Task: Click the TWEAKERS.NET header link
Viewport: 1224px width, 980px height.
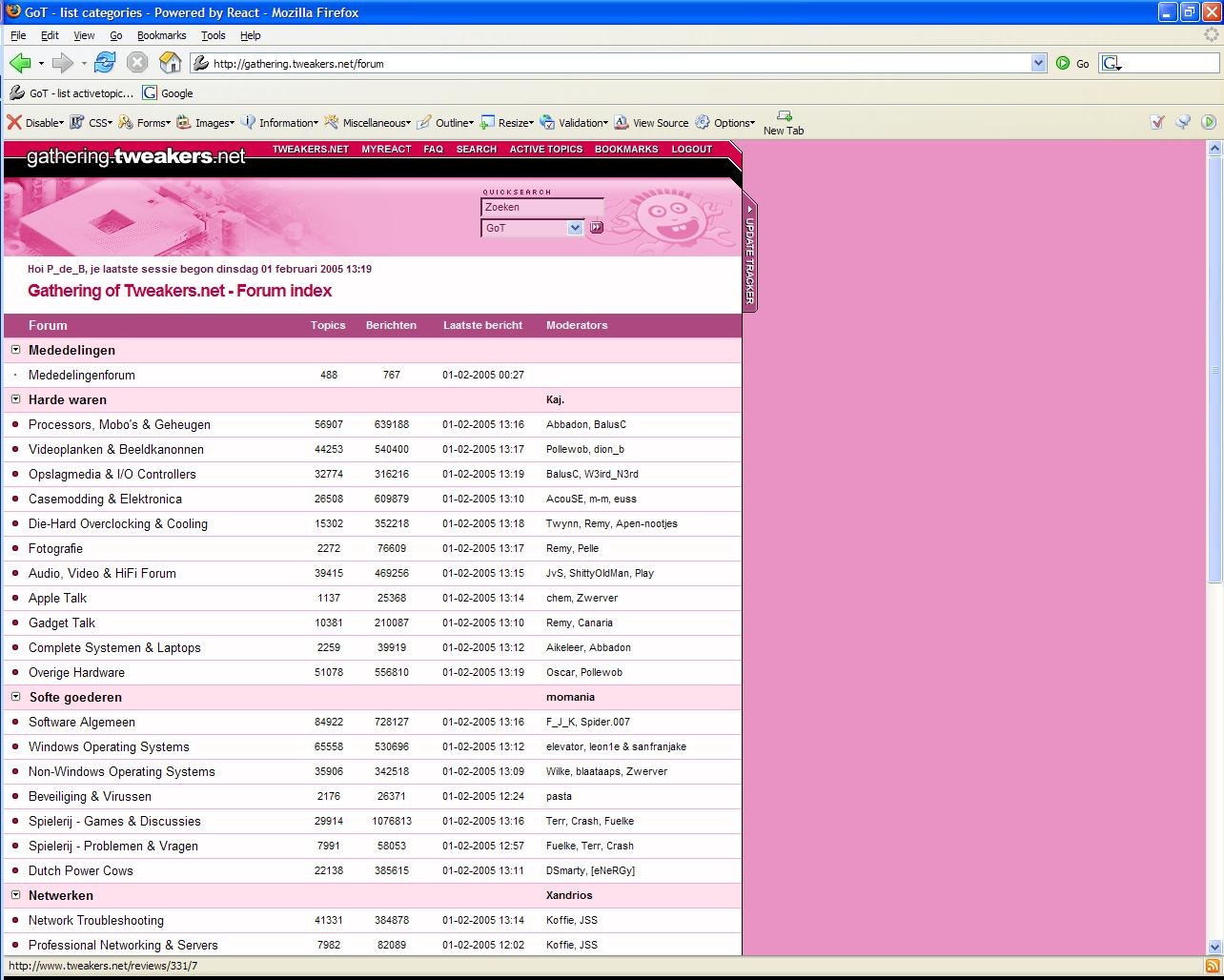Action: pyautogui.click(x=311, y=150)
